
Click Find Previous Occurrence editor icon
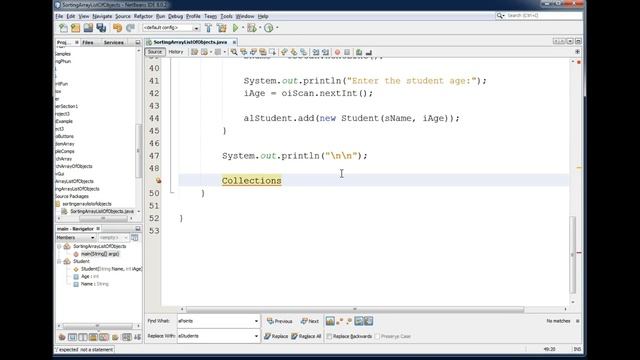click(244, 52)
